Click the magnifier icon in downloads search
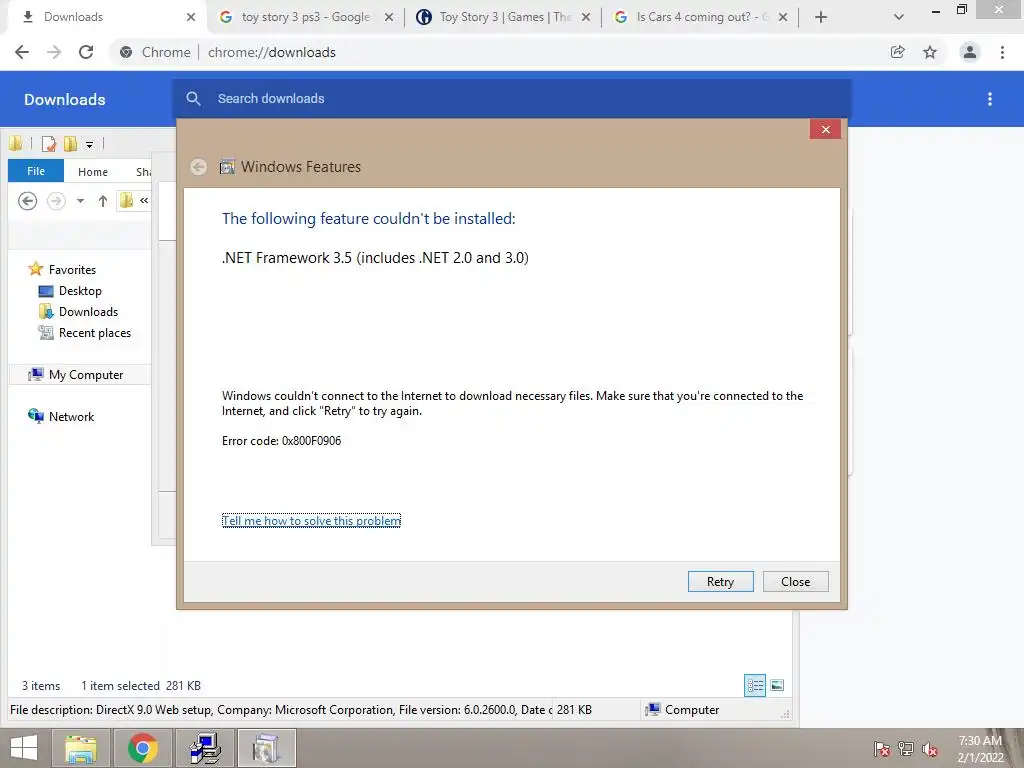The image size is (1024, 768). [193, 99]
